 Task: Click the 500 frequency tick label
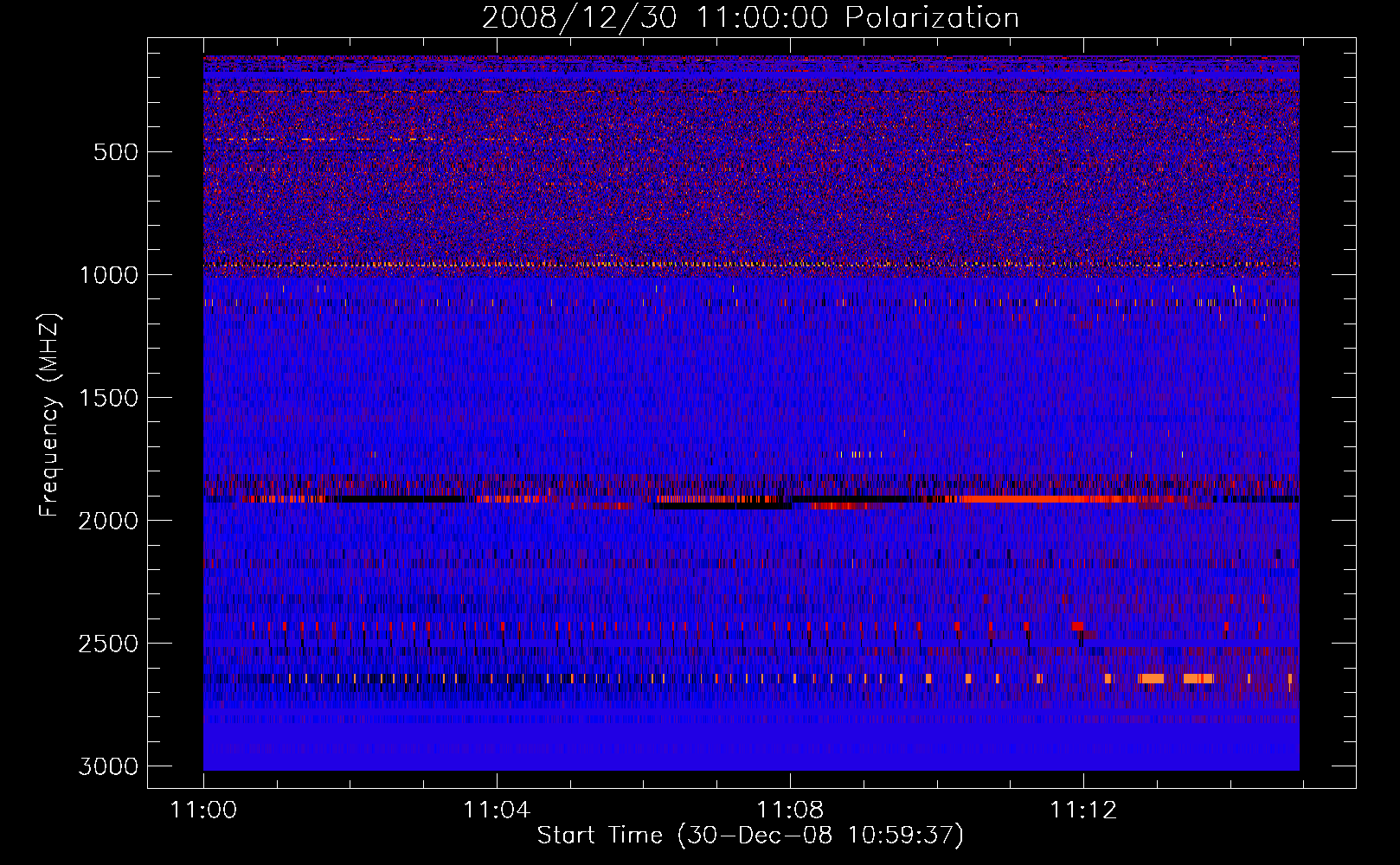point(115,152)
